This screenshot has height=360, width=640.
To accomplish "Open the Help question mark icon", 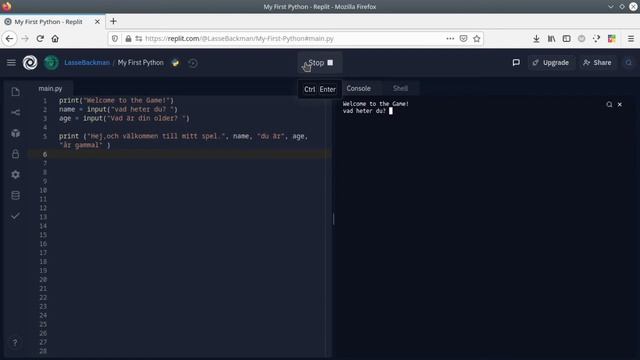I will 15,342.
